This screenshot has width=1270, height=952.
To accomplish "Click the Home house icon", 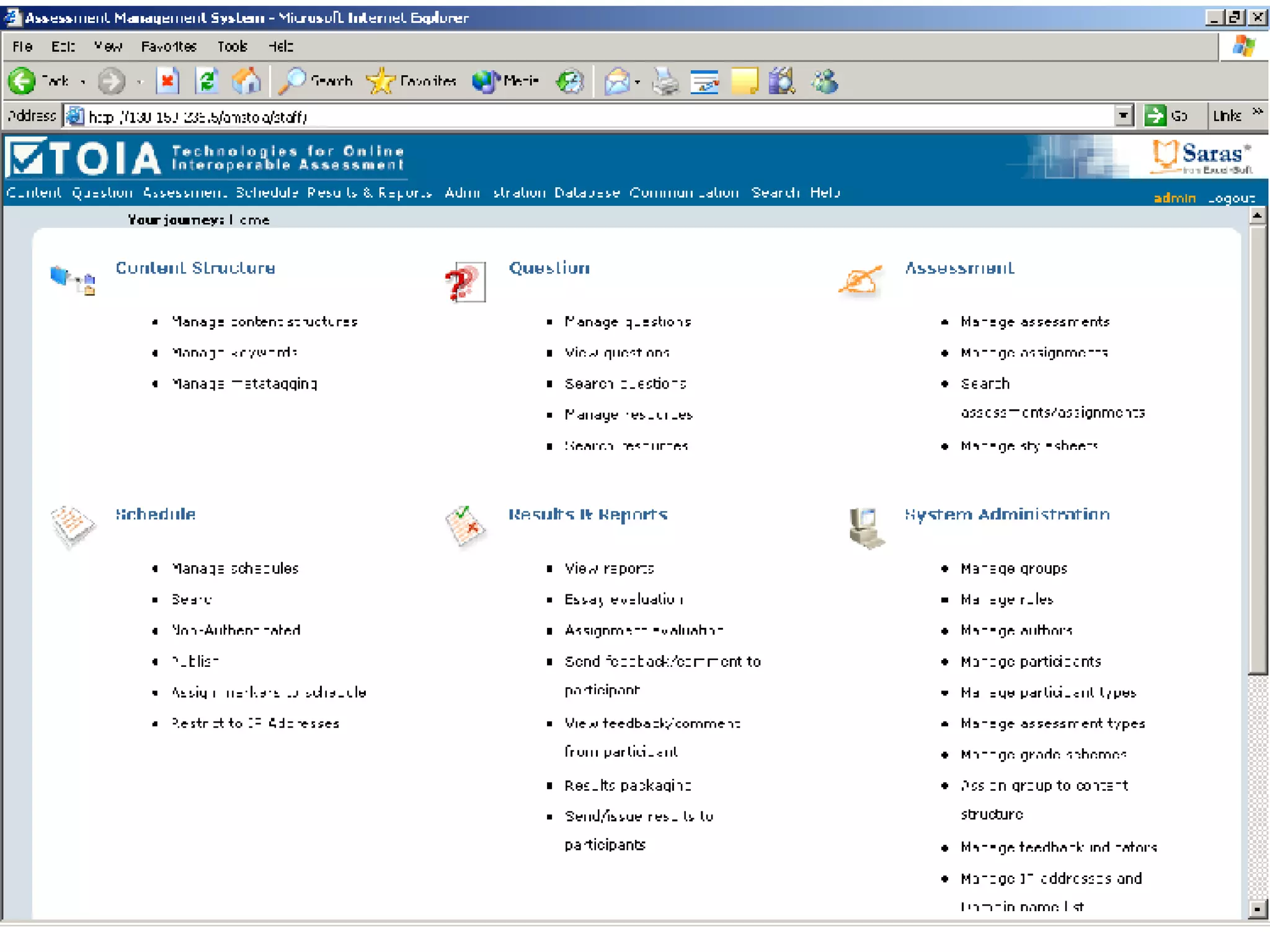I will tap(246, 81).
